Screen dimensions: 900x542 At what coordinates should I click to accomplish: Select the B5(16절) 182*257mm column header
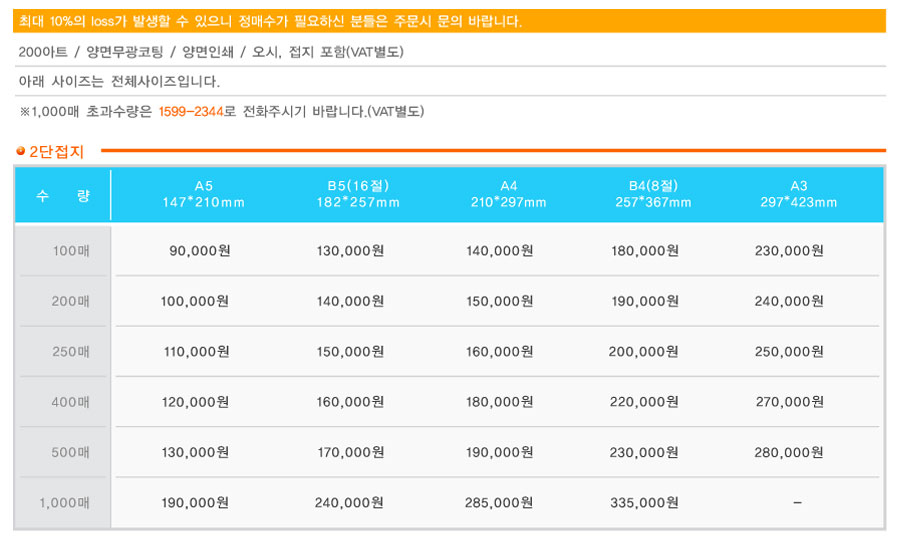[358, 194]
